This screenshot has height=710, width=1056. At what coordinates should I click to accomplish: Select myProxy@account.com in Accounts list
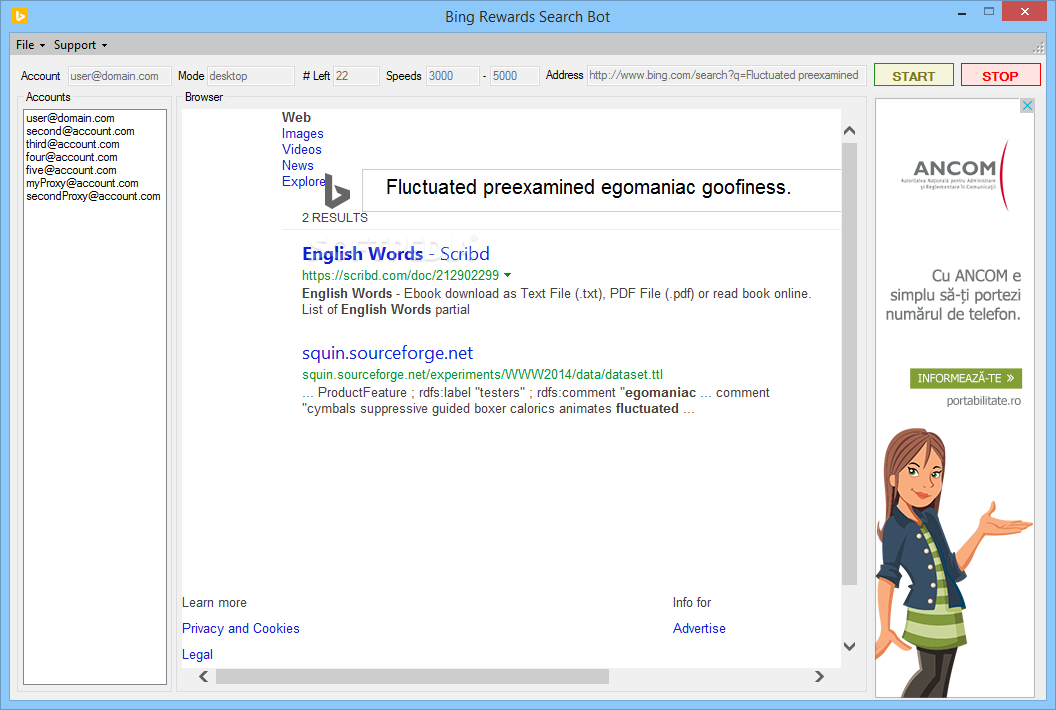(x=82, y=183)
